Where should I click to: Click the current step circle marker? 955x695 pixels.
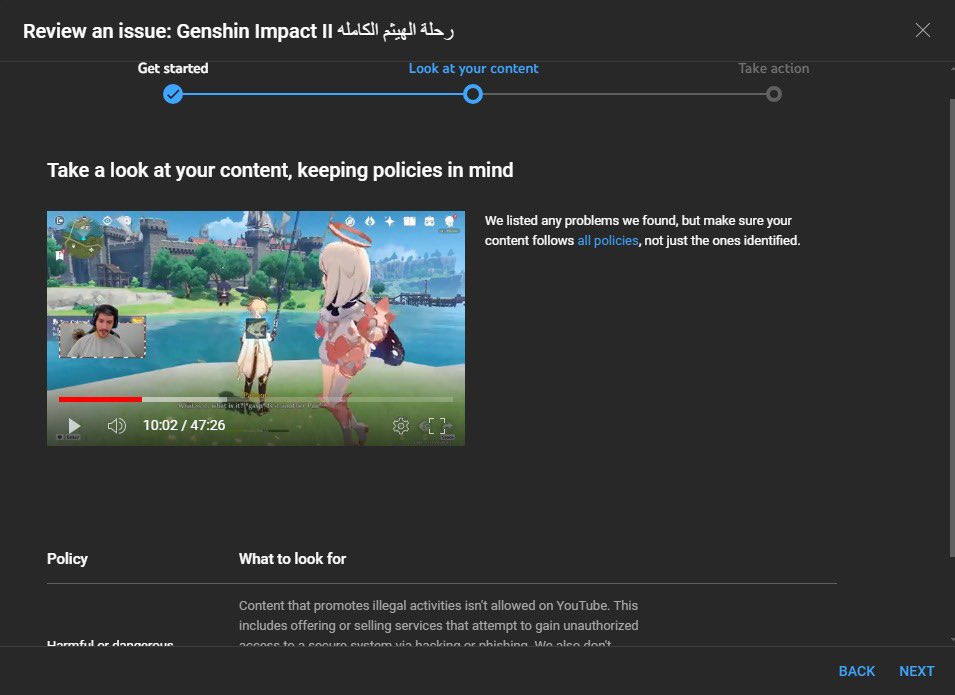pos(473,94)
